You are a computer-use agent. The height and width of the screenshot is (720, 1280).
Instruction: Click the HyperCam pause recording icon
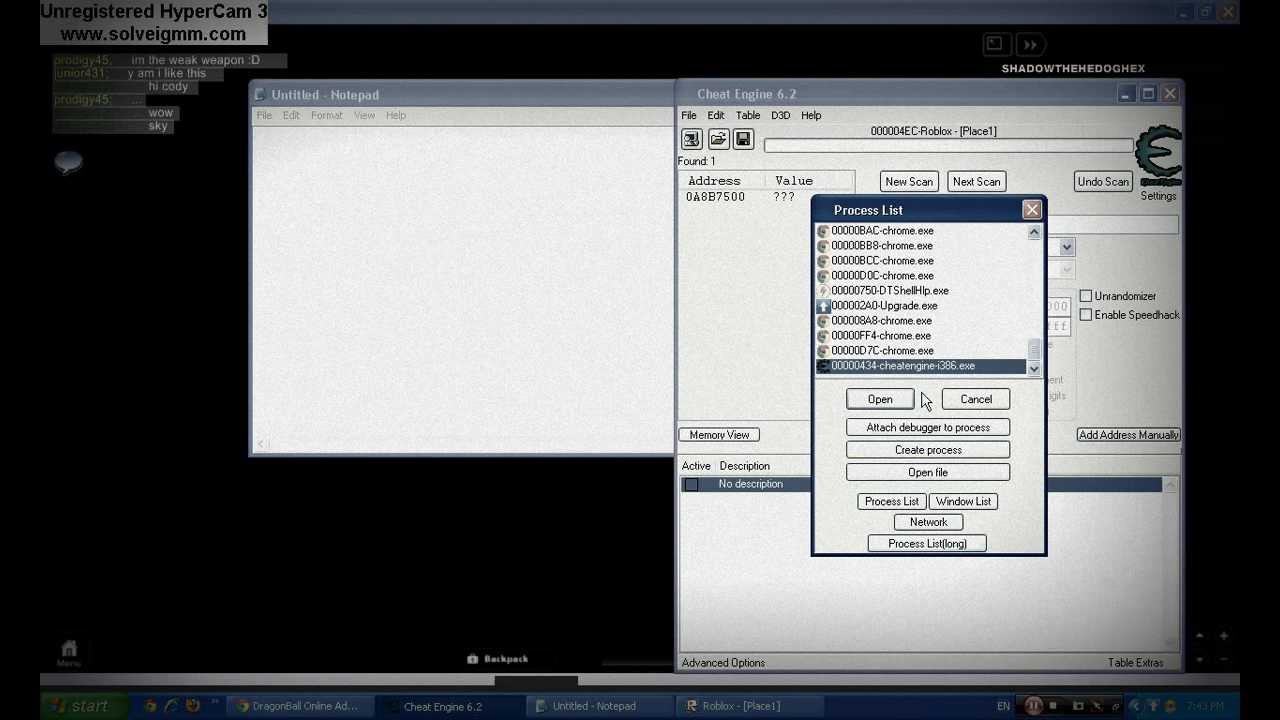pos(1033,706)
